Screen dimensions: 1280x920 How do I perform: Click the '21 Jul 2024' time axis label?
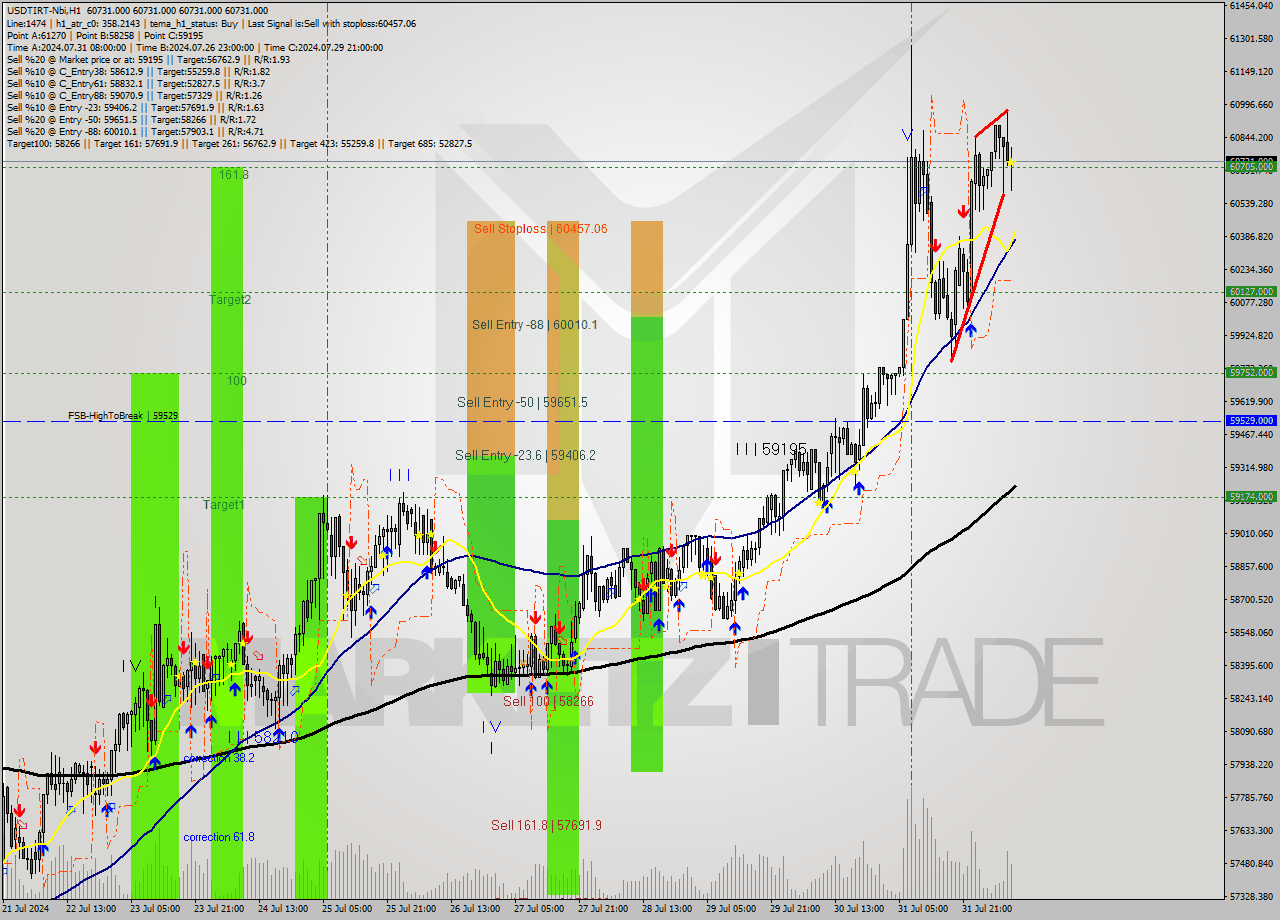click(x=25, y=909)
